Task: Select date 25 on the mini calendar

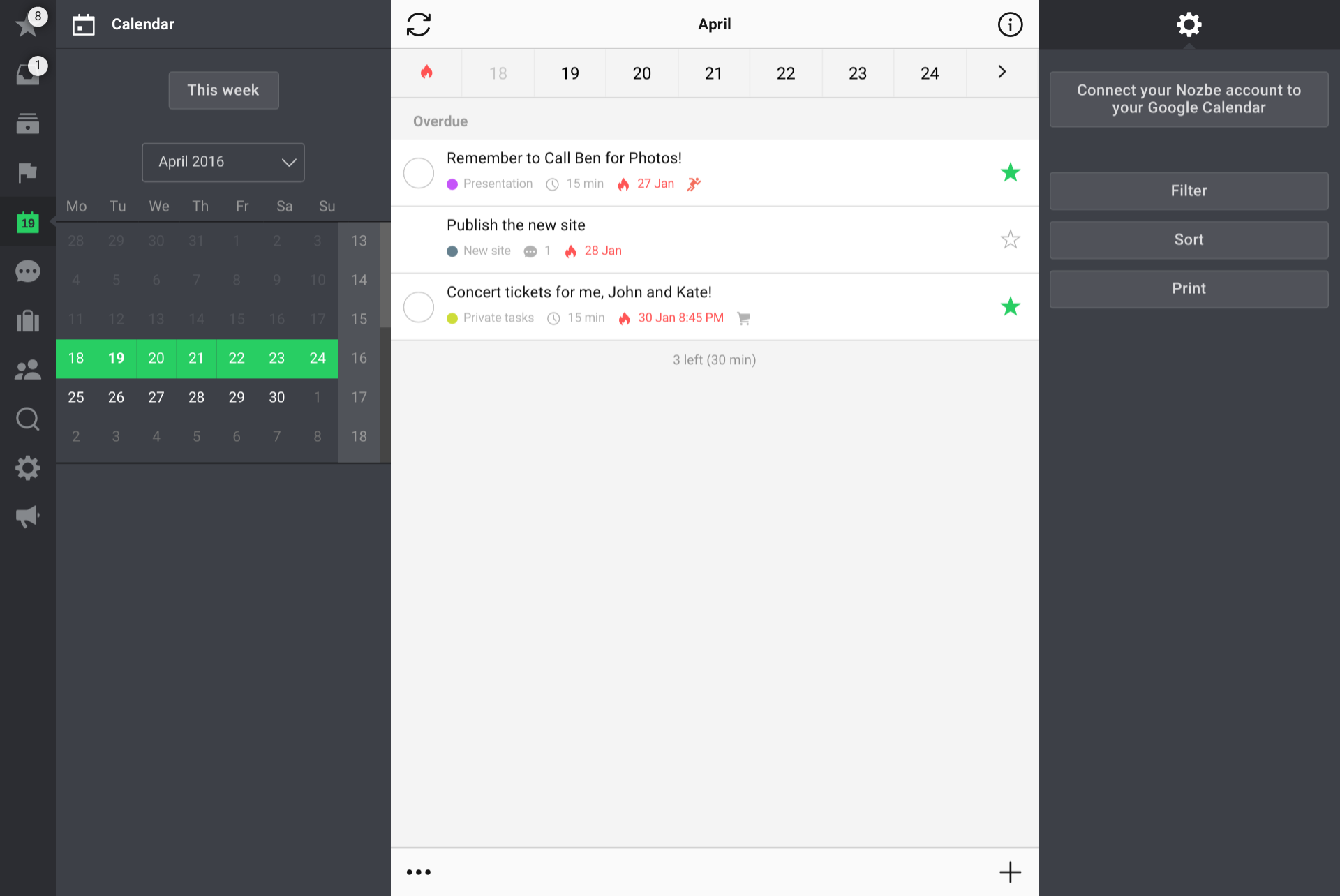Action: tap(76, 397)
